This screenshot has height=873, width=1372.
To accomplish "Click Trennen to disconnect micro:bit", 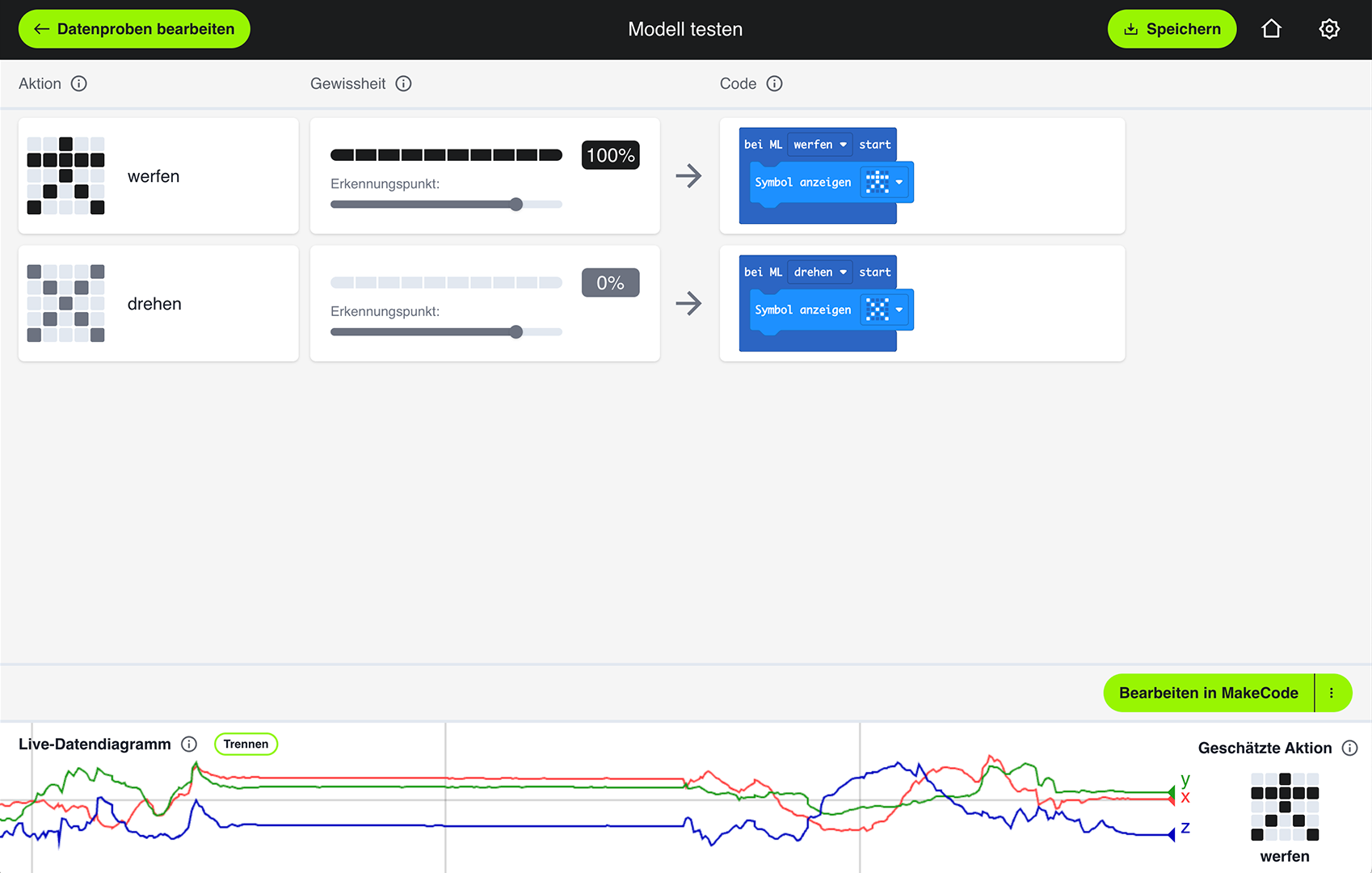I will tap(246, 744).
